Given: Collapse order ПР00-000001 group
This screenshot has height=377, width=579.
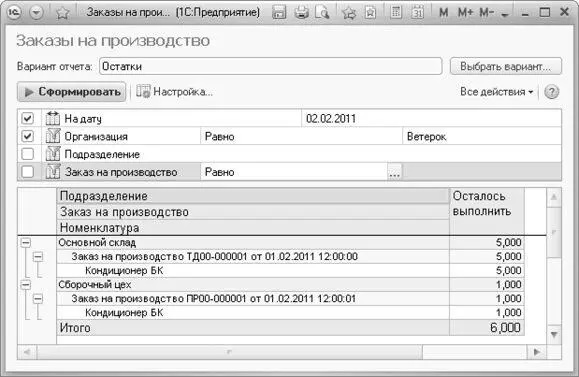Looking at the screenshot, I should 38,299.
